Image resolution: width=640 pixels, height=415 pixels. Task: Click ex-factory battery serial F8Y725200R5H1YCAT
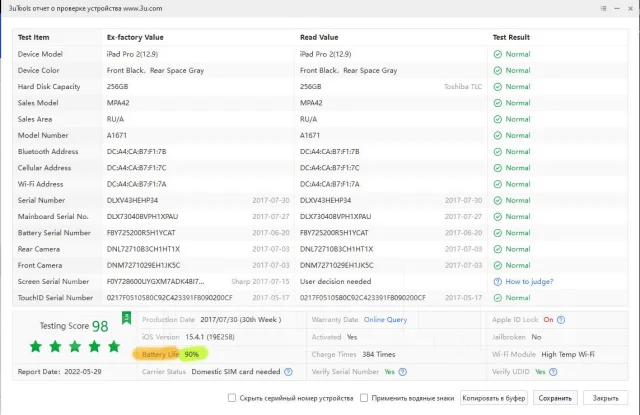click(x=141, y=233)
